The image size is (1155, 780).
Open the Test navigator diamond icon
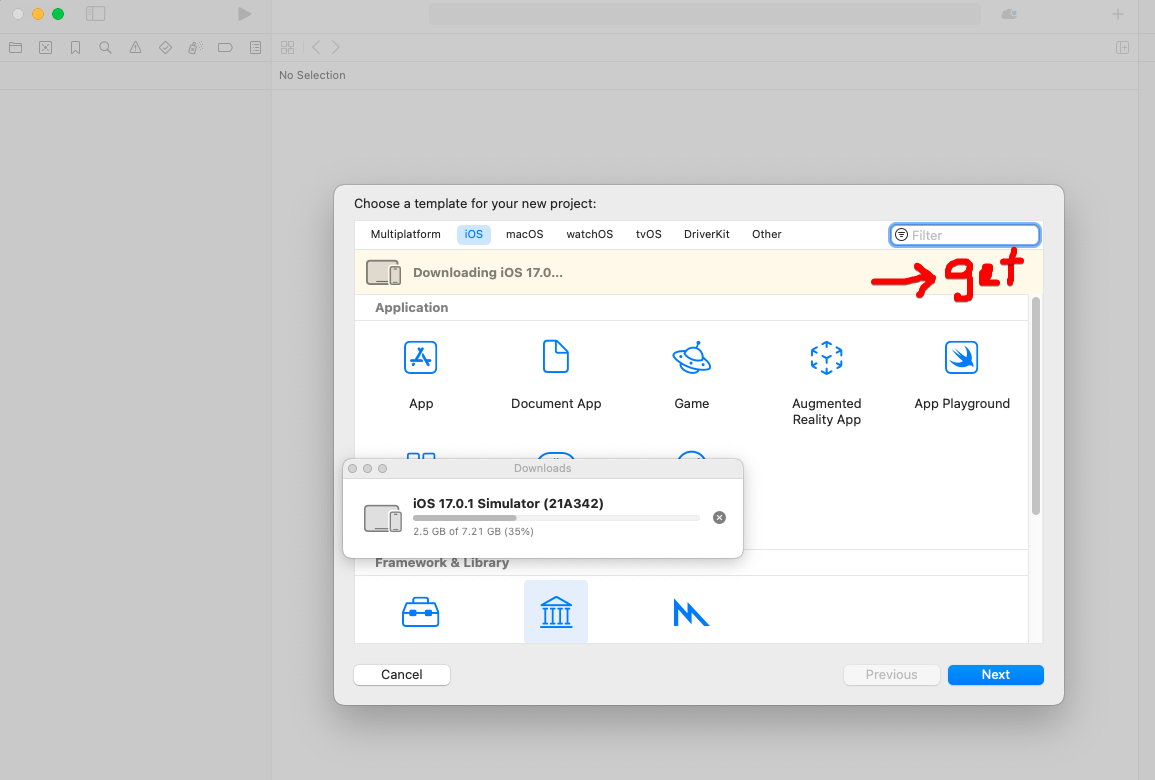click(166, 48)
